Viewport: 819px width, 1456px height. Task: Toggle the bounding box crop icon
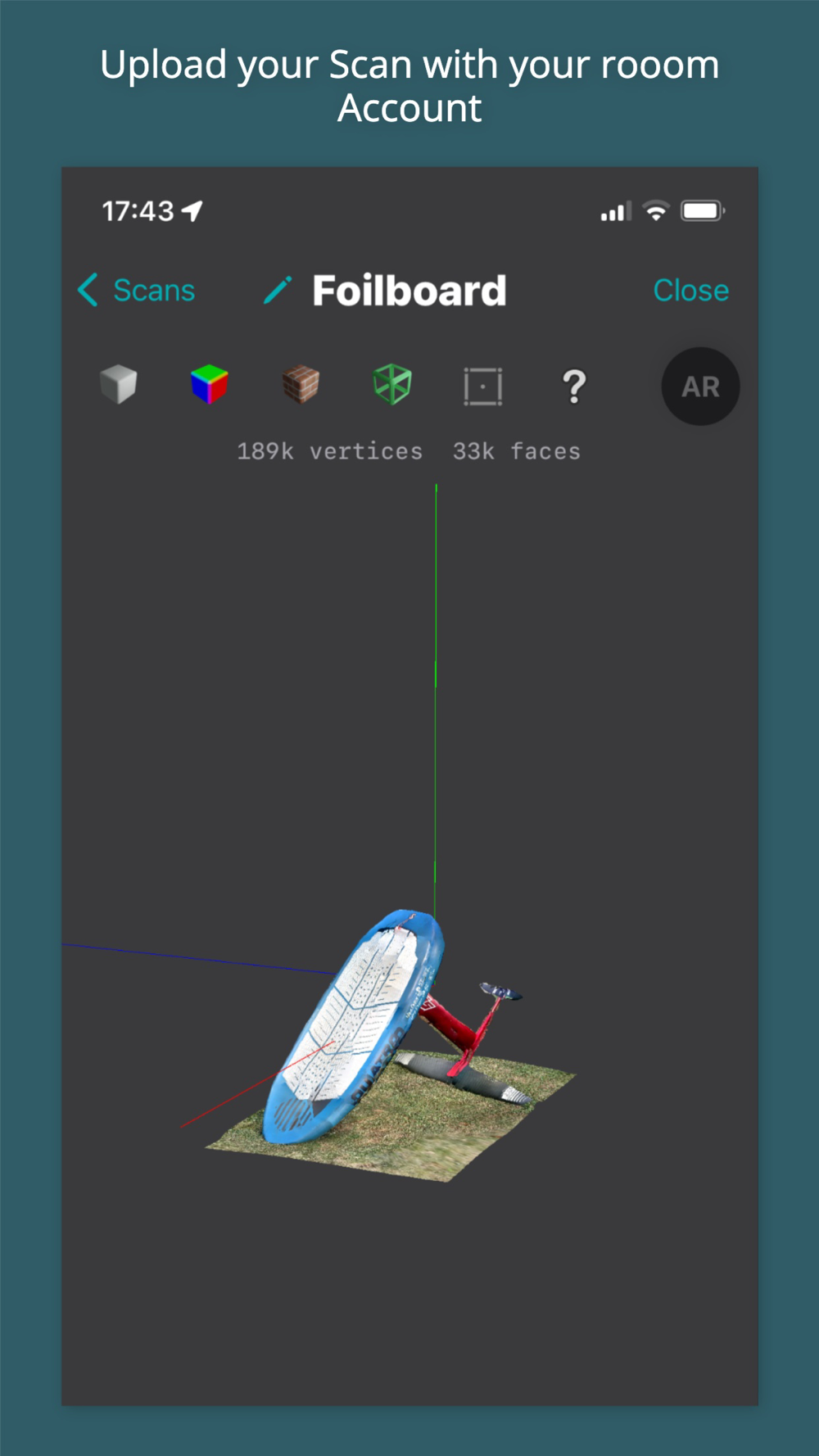[483, 386]
